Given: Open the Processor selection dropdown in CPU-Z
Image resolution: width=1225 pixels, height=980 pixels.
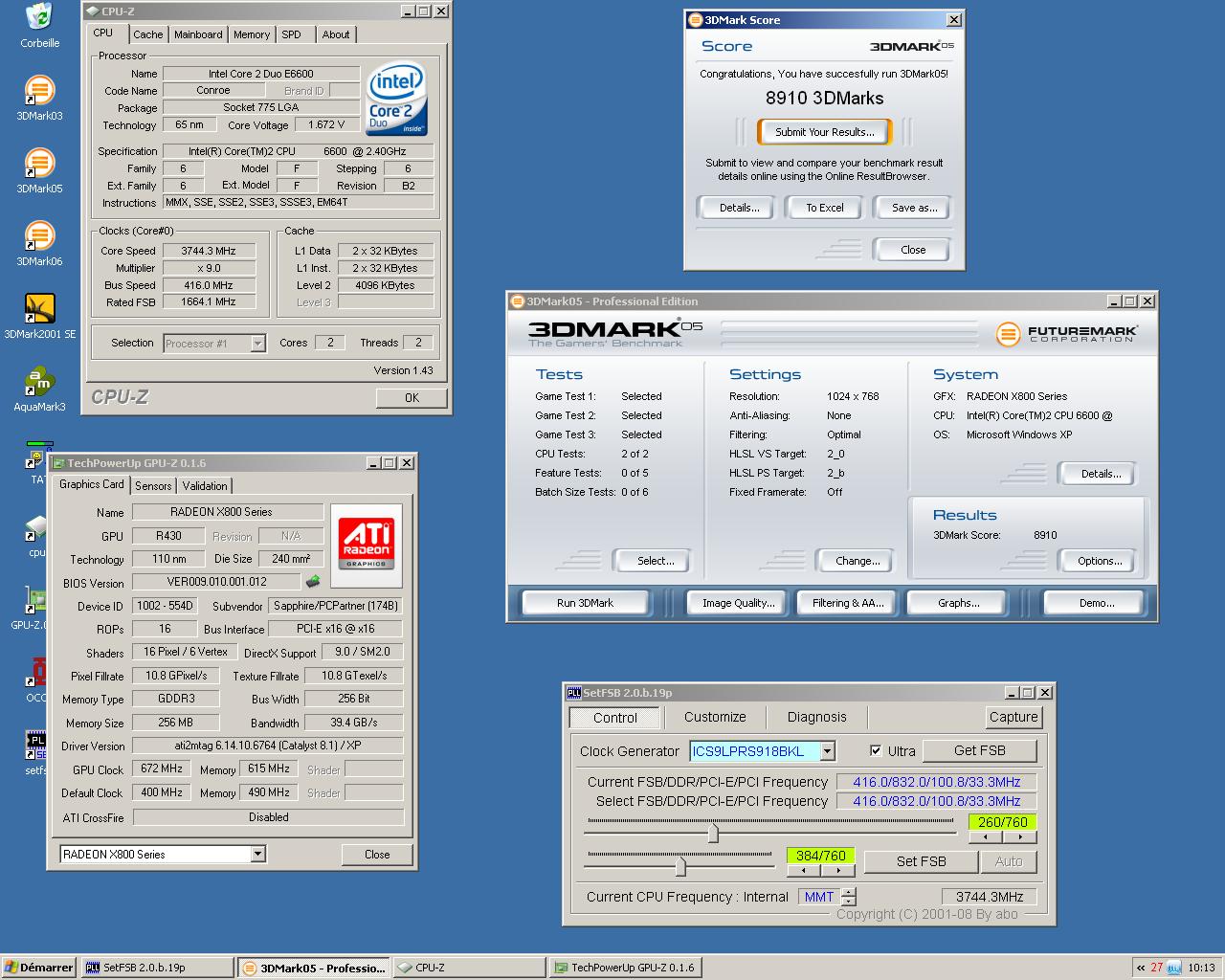Looking at the screenshot, I should pyautogui.click(x=257, y=344).
